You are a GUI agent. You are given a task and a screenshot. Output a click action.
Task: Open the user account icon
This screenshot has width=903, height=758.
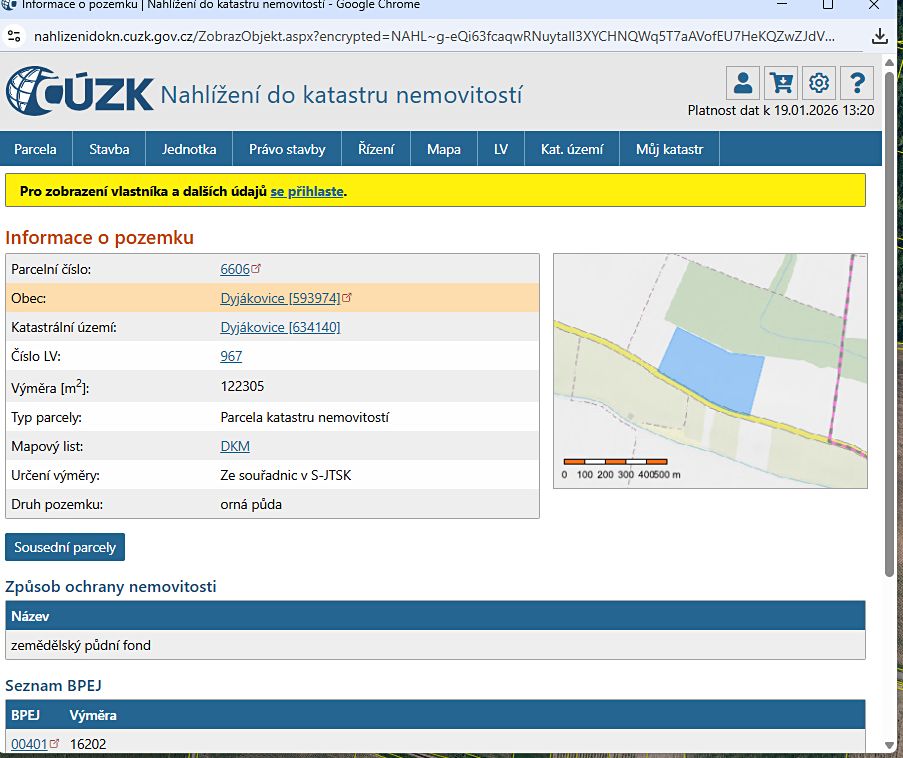click(743, 83)
